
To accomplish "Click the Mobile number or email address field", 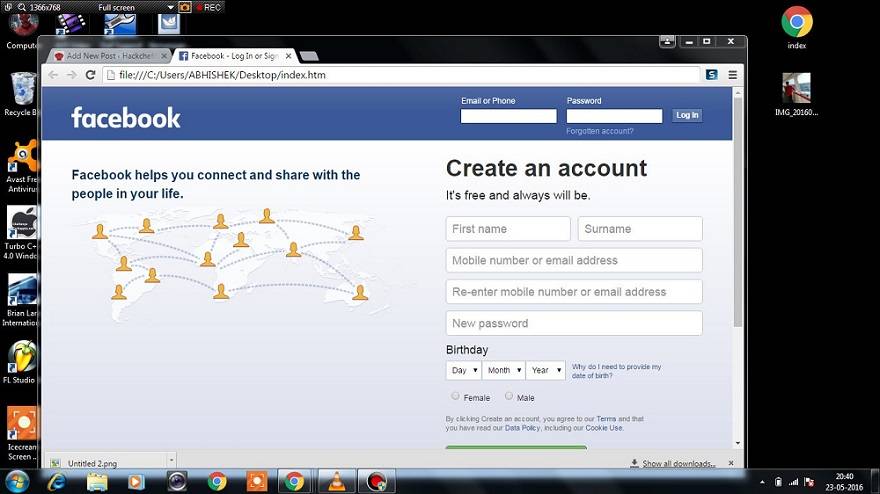I will pos(574,260).
